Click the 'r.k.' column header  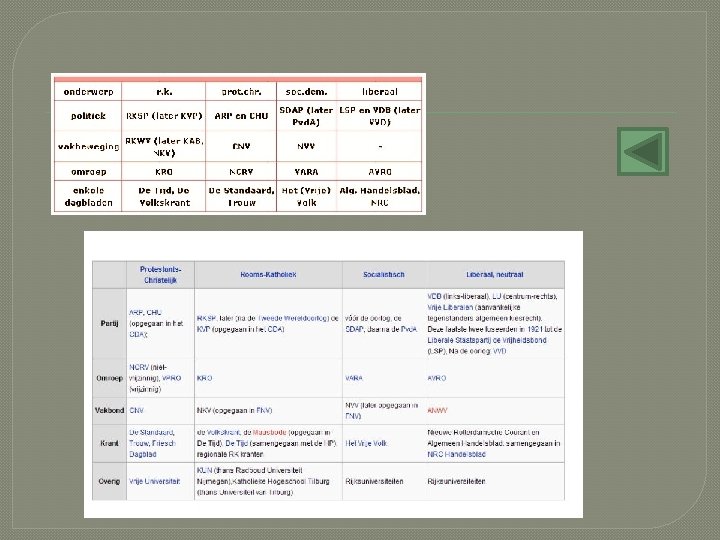[164, 92]
